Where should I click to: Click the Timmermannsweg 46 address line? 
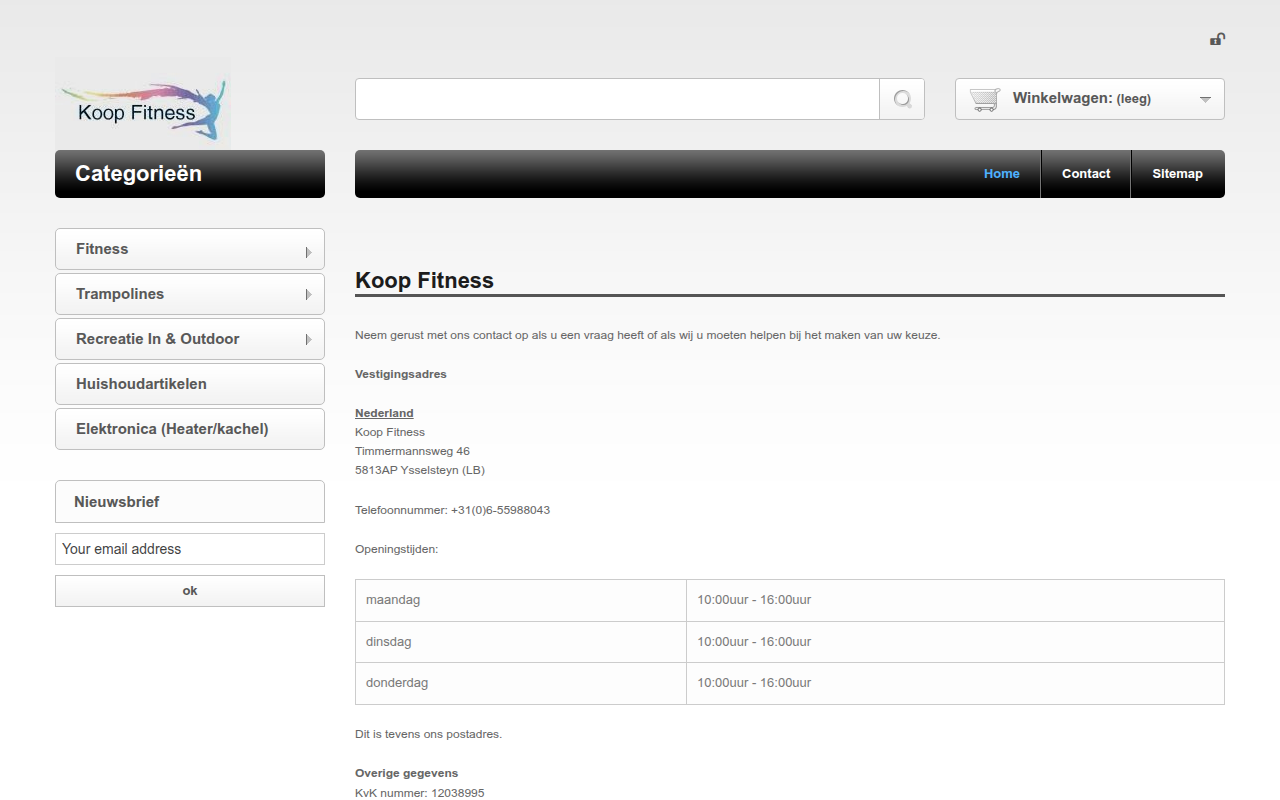[x=412, y=451]
